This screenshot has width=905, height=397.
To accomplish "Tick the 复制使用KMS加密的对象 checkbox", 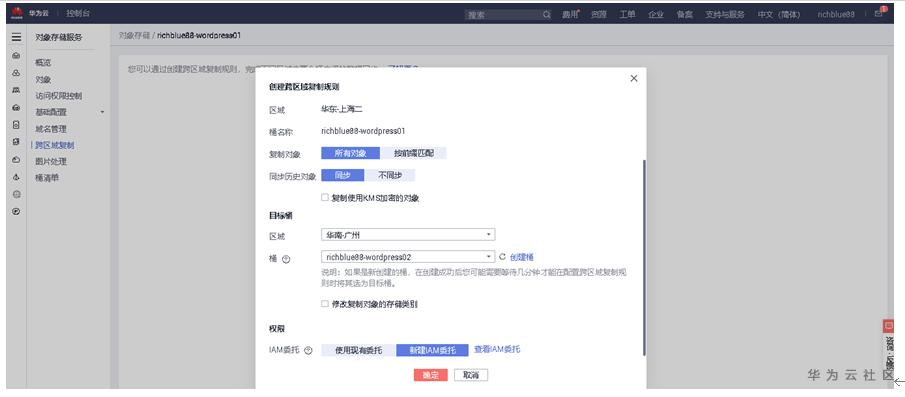I will pos(325,198).
